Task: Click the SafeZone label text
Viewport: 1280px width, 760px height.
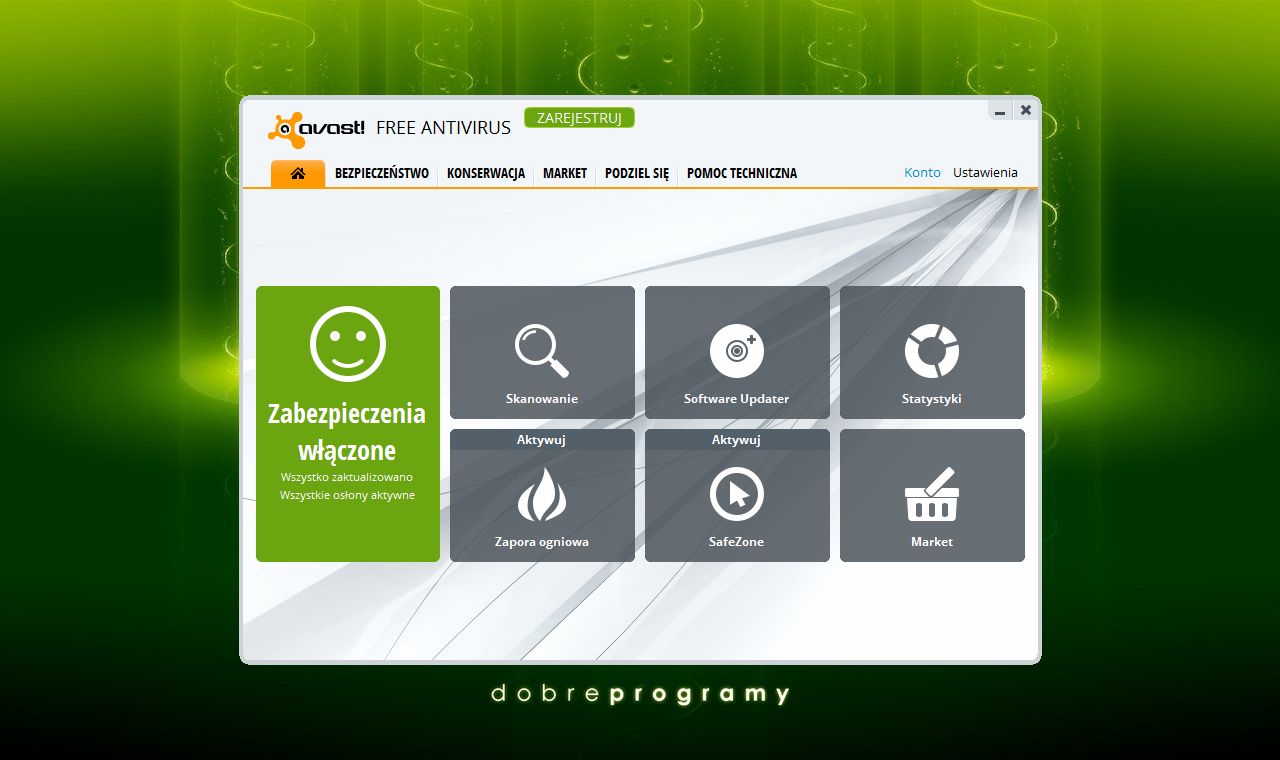Action: 737,541
